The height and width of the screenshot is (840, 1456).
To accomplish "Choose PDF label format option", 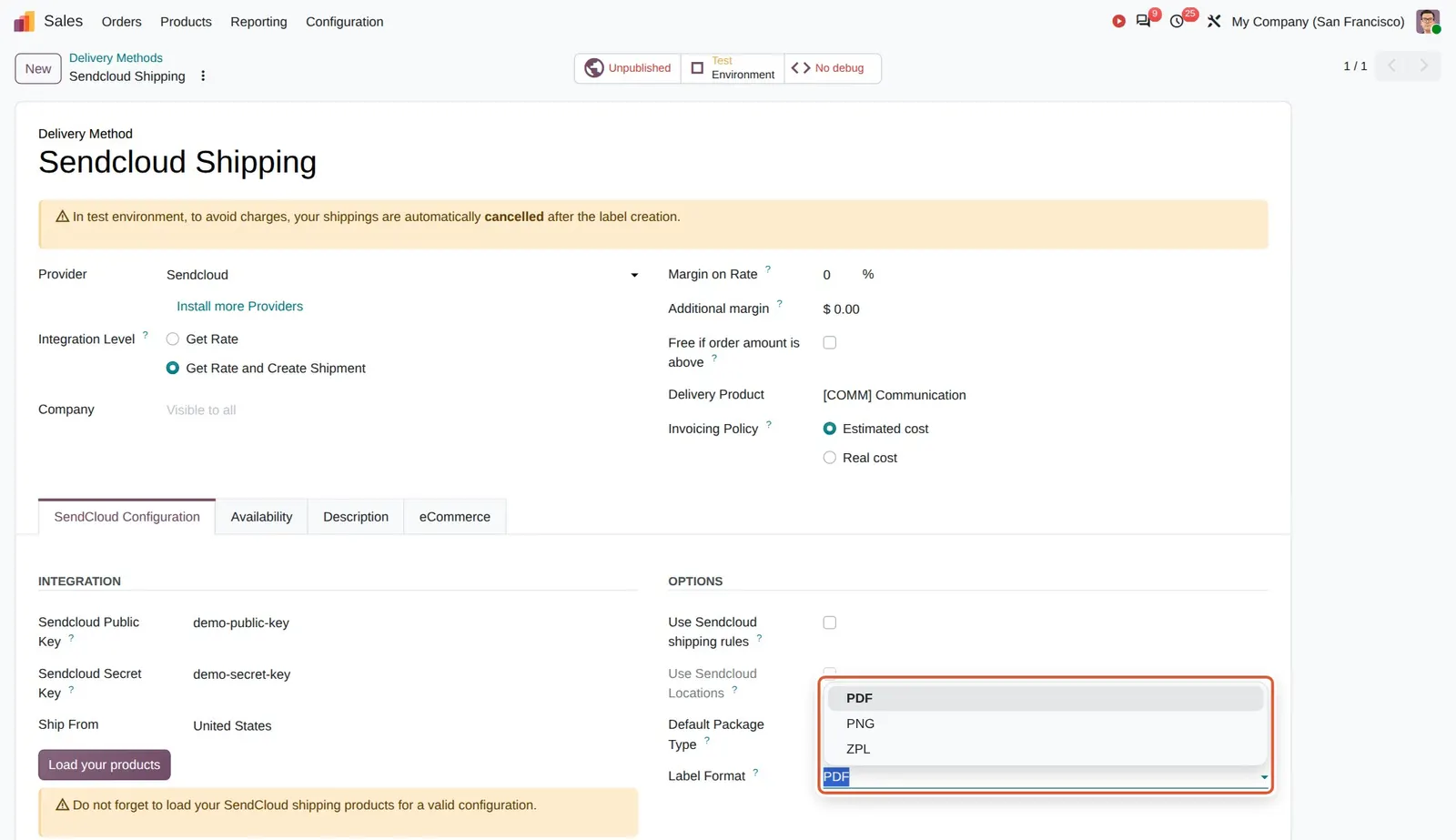I will (x=1045, y=698).
